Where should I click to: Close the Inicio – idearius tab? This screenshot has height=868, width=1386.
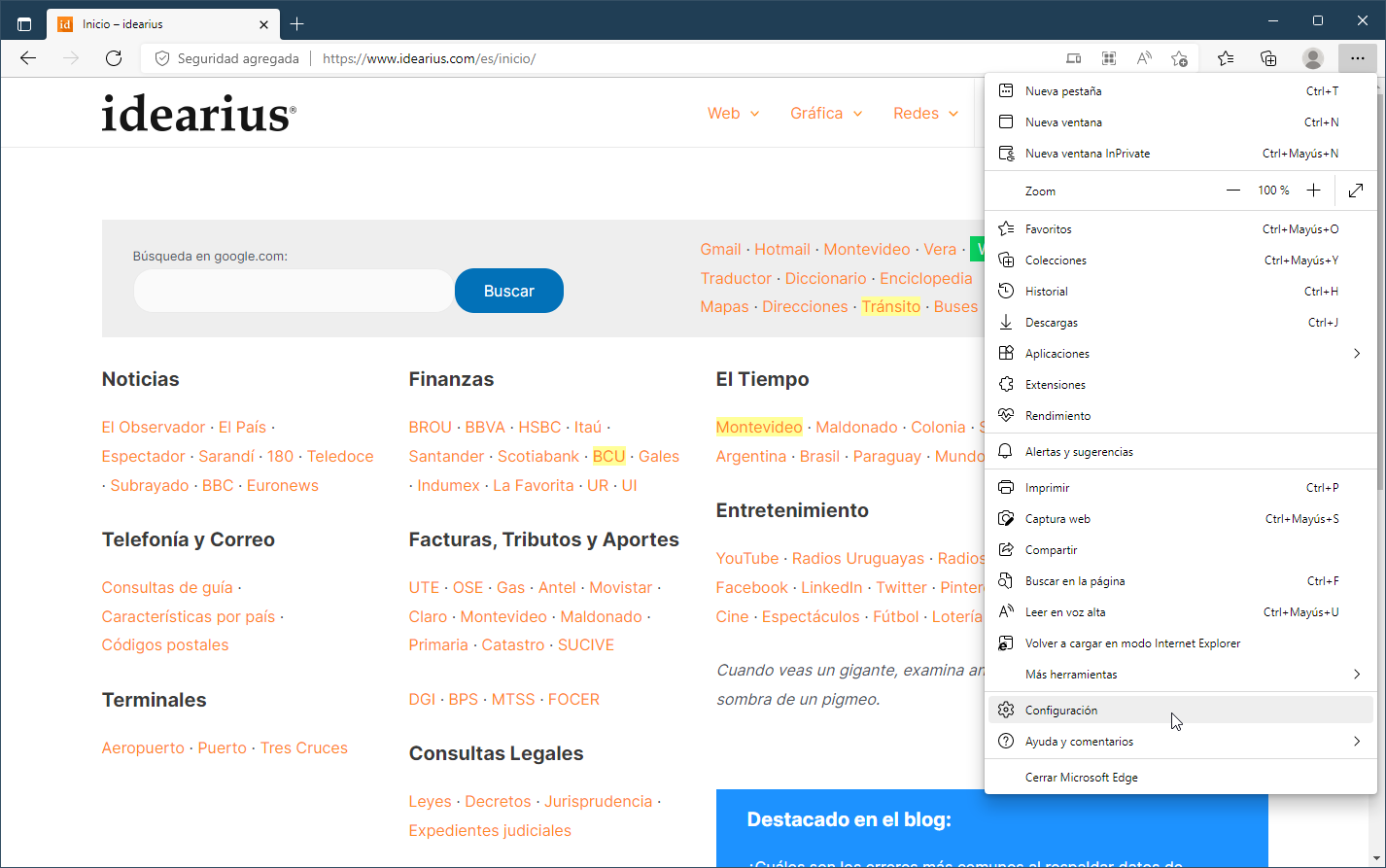point(264,24)
